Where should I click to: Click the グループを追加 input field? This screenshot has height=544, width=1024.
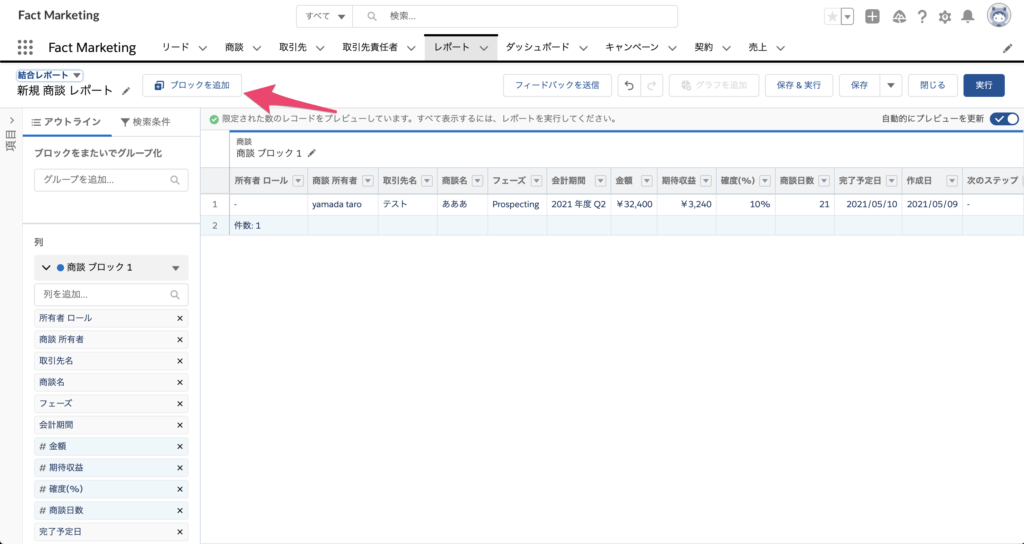coord(111,180)
